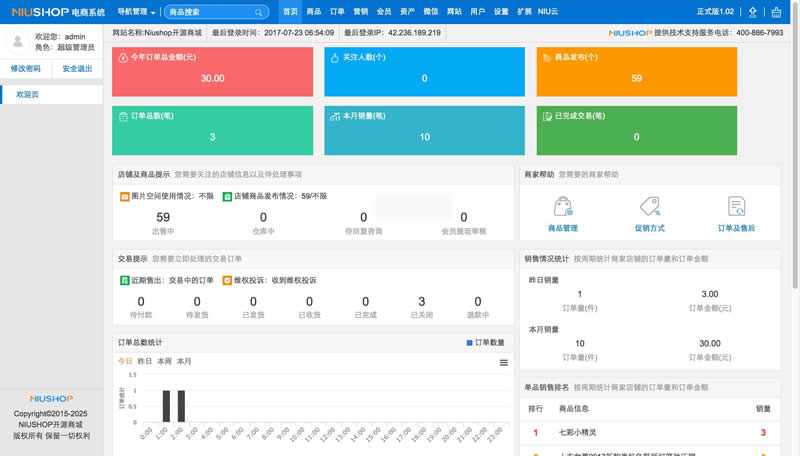
Task: Click the 修改密码 button
Action: [26, 69]
